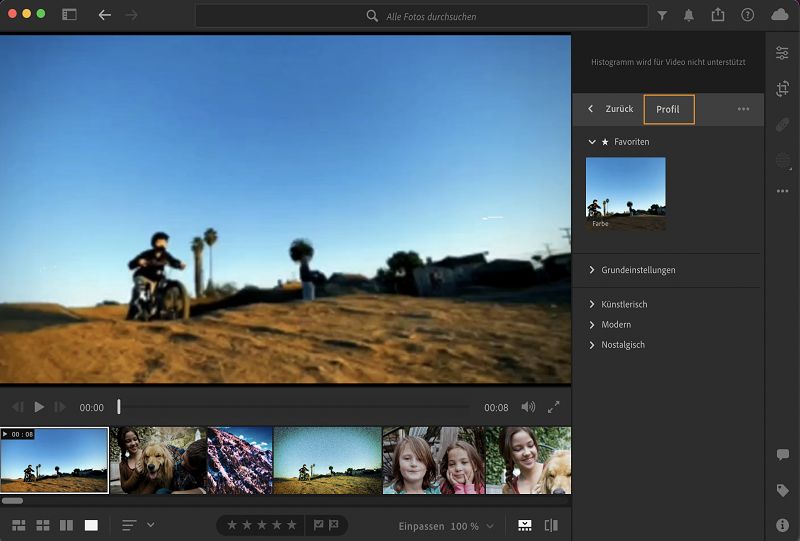The image size is (800, 541).
Task: Select last thumbnail, girl hugging dog
Action: pos(529,460)
